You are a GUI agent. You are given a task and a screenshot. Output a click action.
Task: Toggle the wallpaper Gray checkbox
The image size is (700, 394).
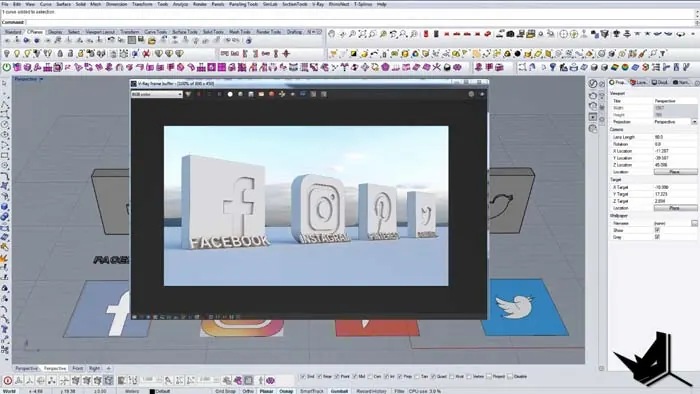pos(657,237)
